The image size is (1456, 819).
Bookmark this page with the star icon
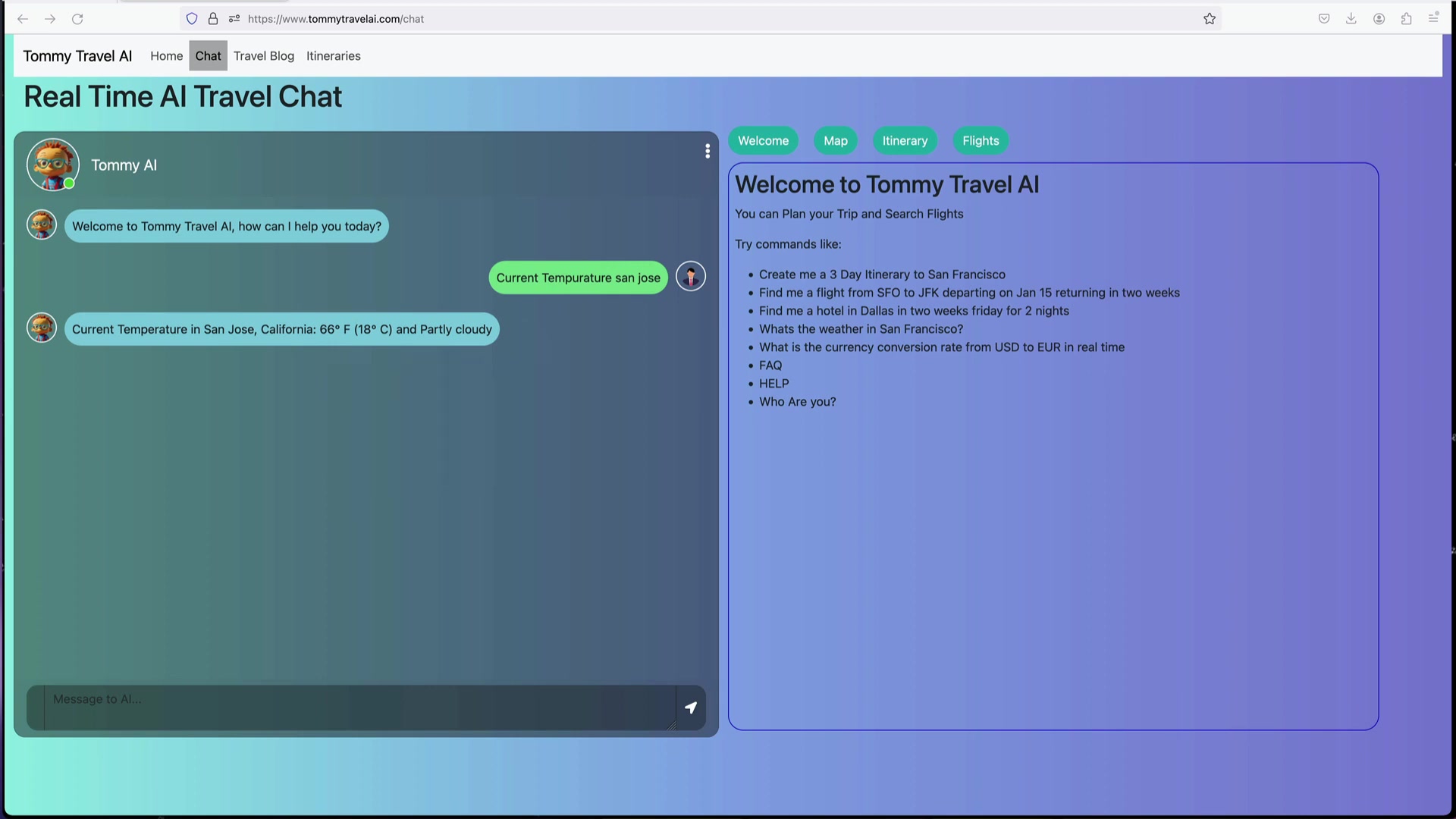point(1210,19)
